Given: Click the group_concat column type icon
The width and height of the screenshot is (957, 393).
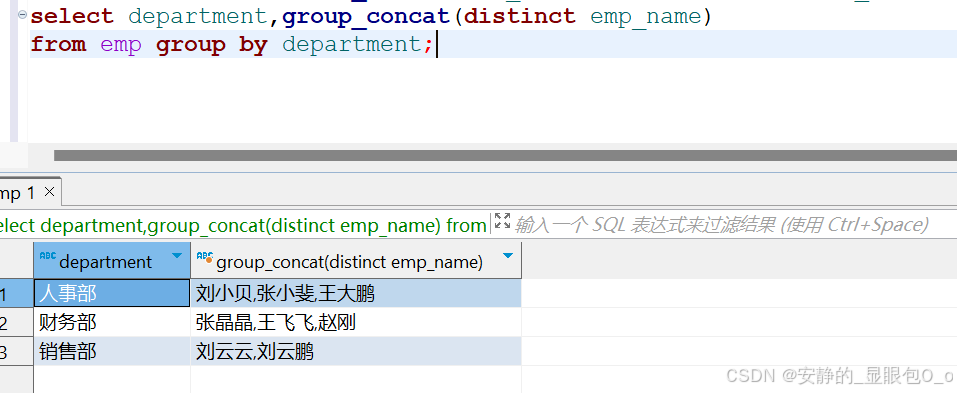Looking at the screenshot, I should pos(205,257).
